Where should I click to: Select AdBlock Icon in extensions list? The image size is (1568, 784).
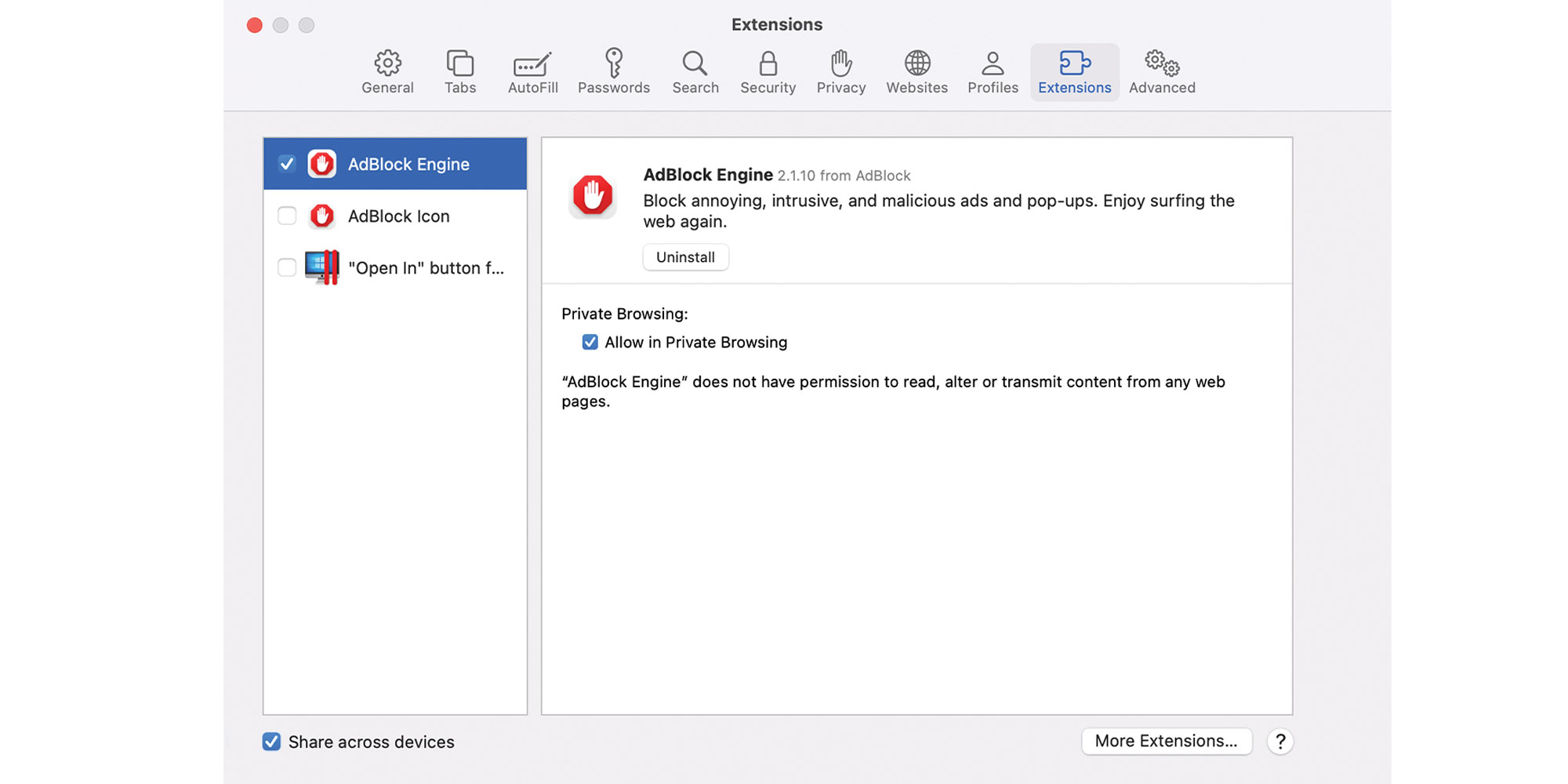click(399, 216)
